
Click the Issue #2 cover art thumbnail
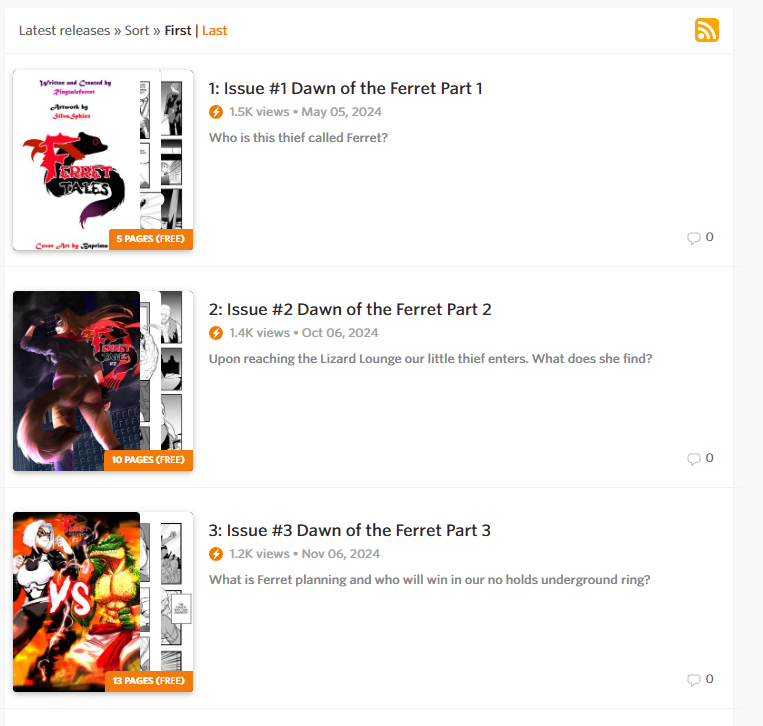(103, 381)
